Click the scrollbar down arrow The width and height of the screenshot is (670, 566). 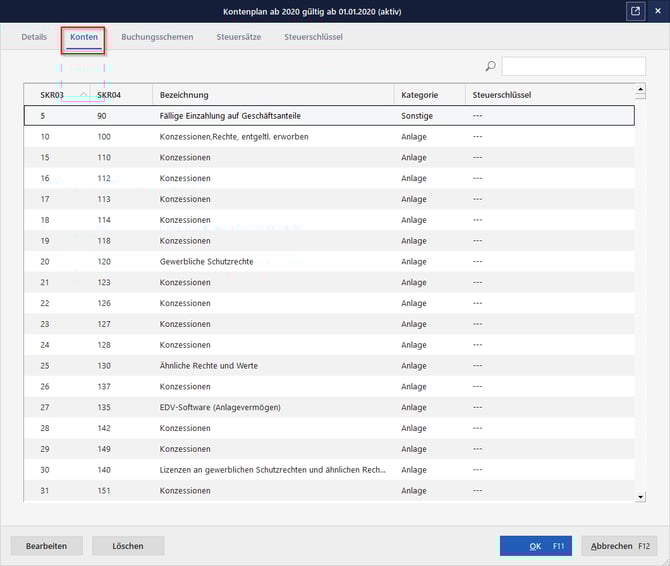(x=640, y=497)
